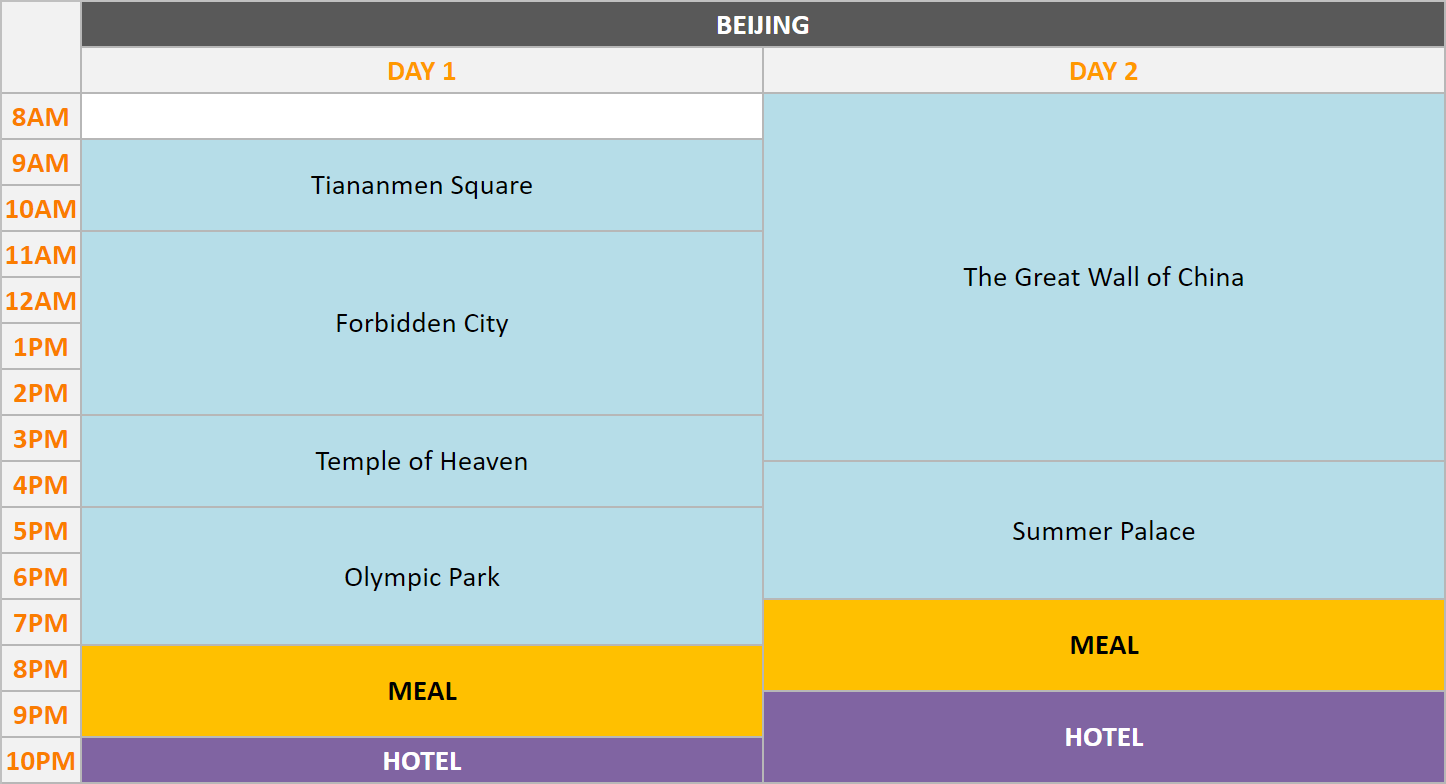This screenshot has height=784, width=1446.
Task: Click the DAY 2 column header
Action: tap(1103, 71)
